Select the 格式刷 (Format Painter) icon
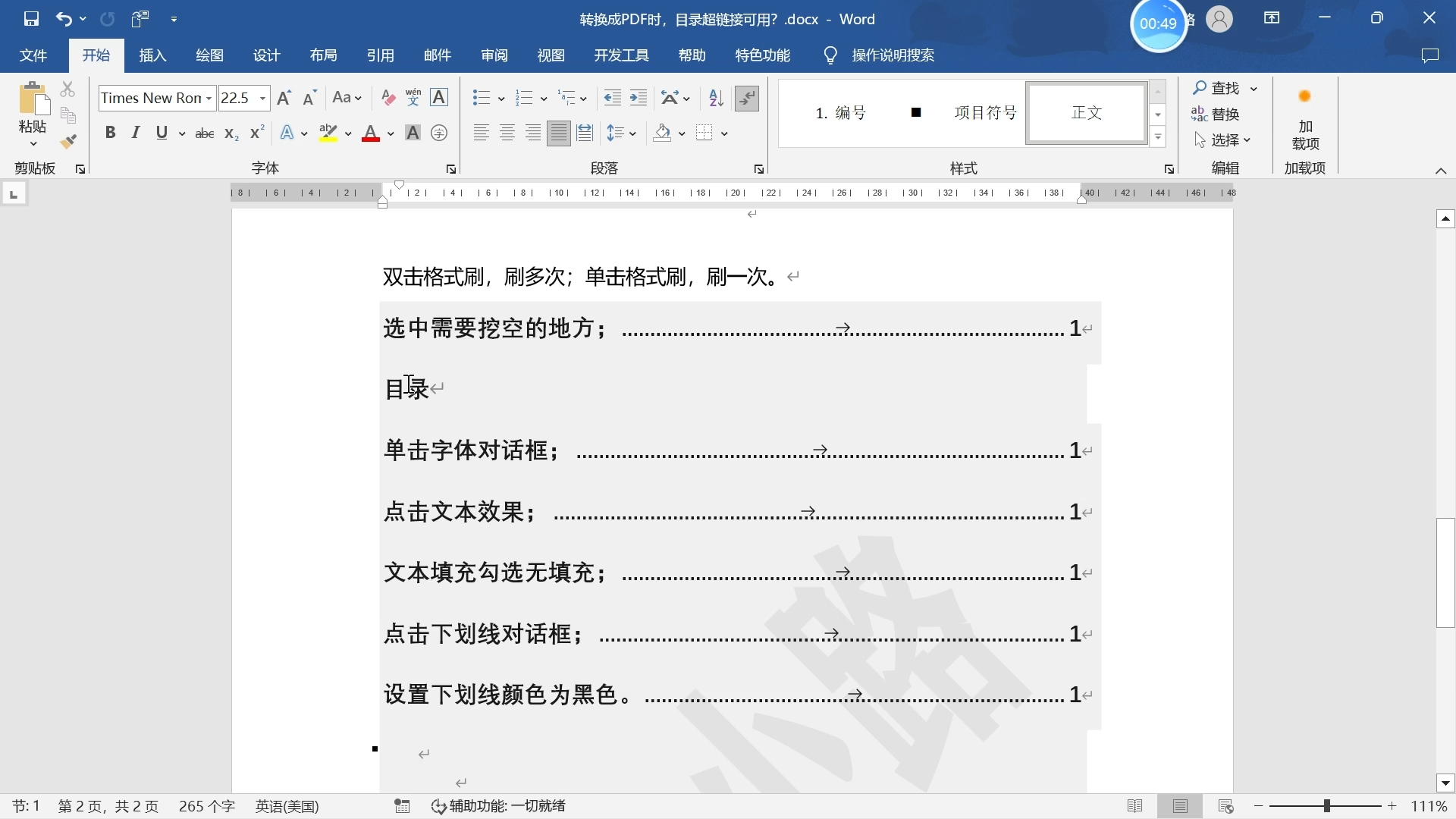Screen dimensions: 1456x819 tap(68, 141)
